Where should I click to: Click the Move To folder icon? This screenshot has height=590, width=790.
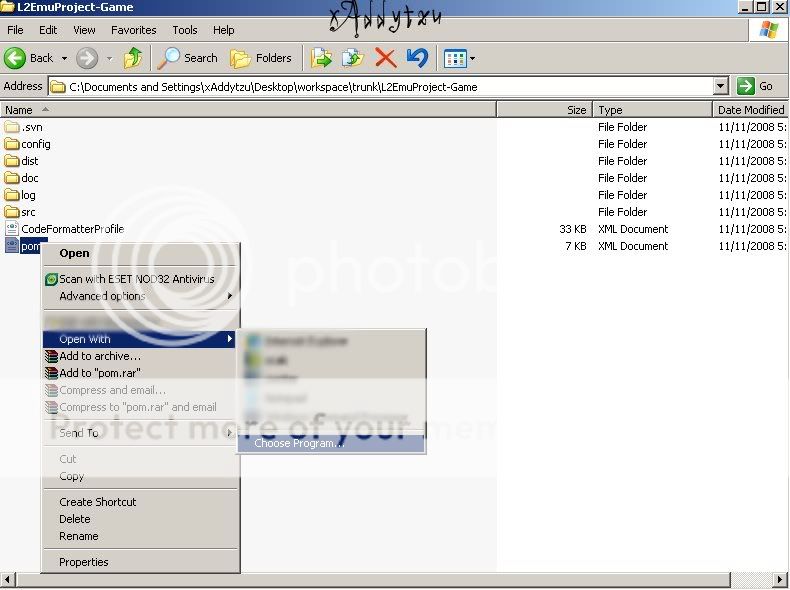coord(321,58)
